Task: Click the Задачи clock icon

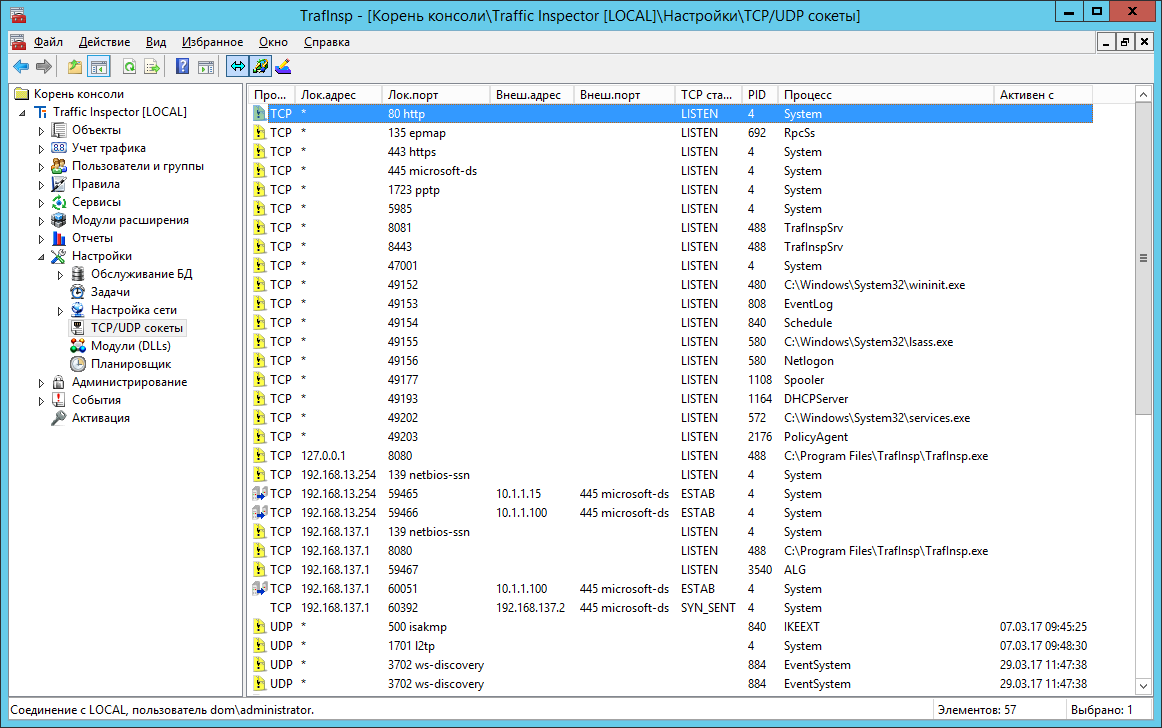Action: [77, 291]
